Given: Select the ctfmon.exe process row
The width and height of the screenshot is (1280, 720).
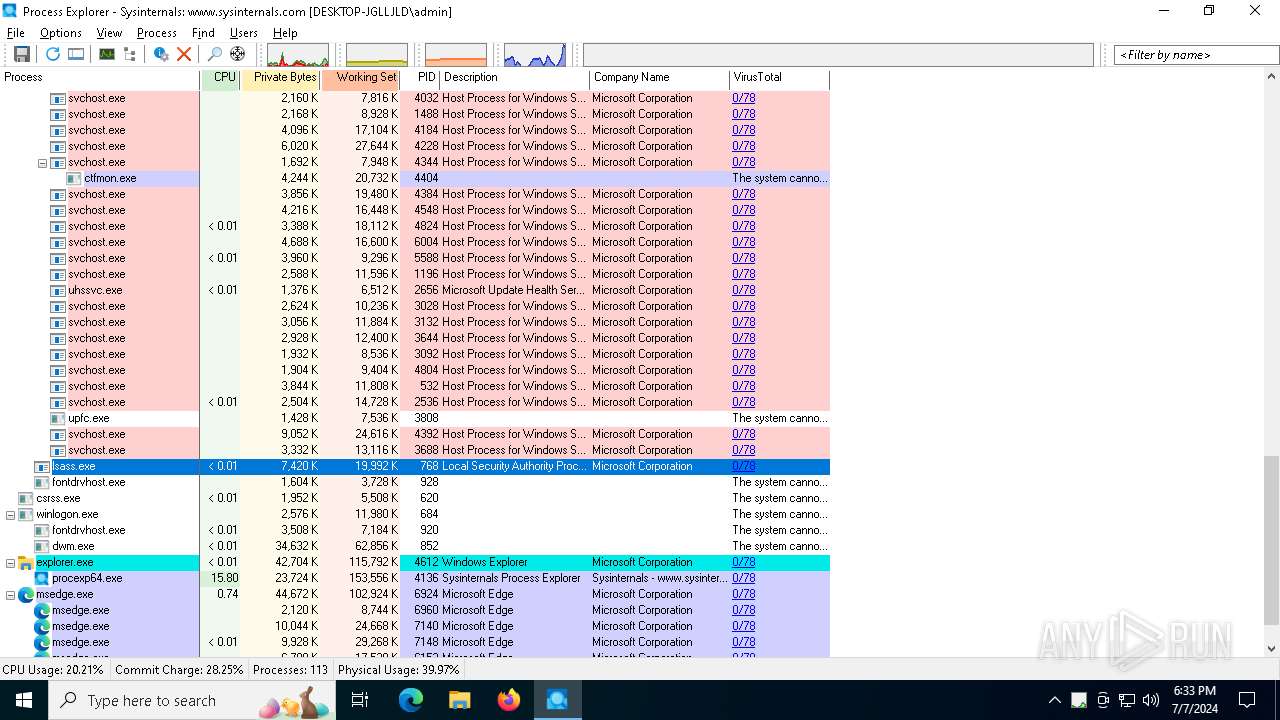Looking at the screenshot, I should click(x=415, y=178).
